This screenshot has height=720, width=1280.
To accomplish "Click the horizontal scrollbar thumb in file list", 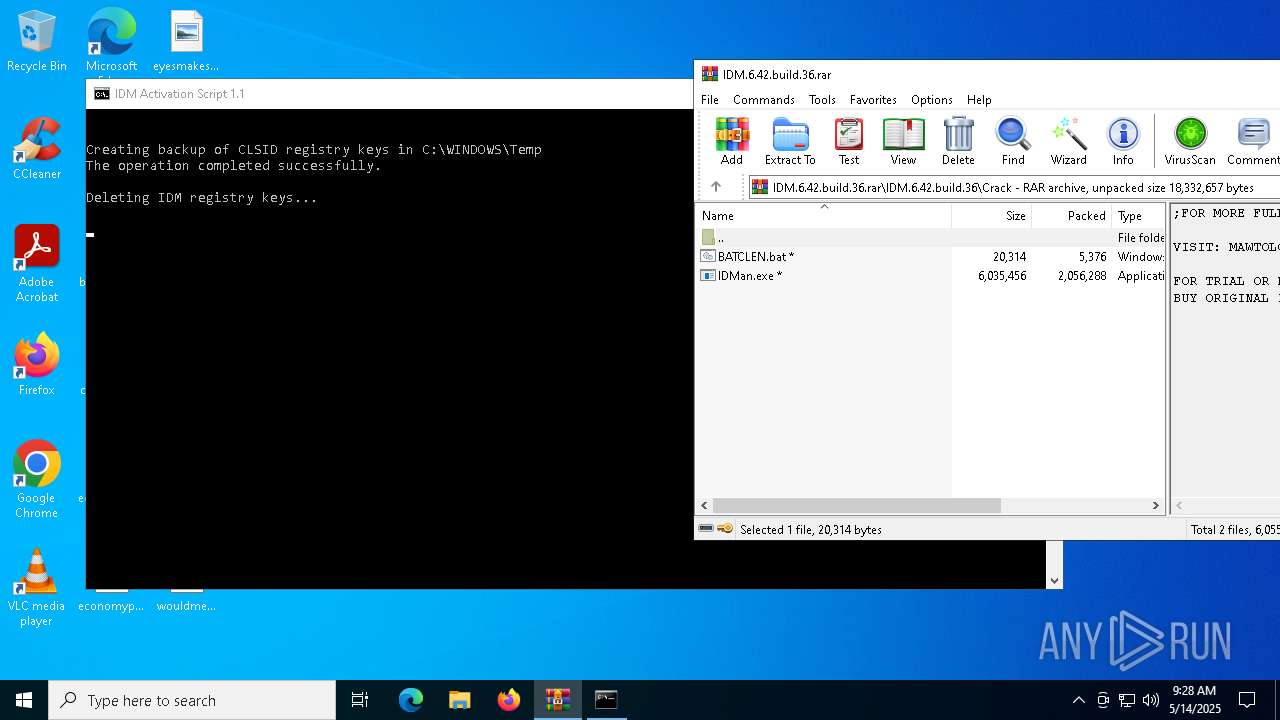I will click(856, 506).
